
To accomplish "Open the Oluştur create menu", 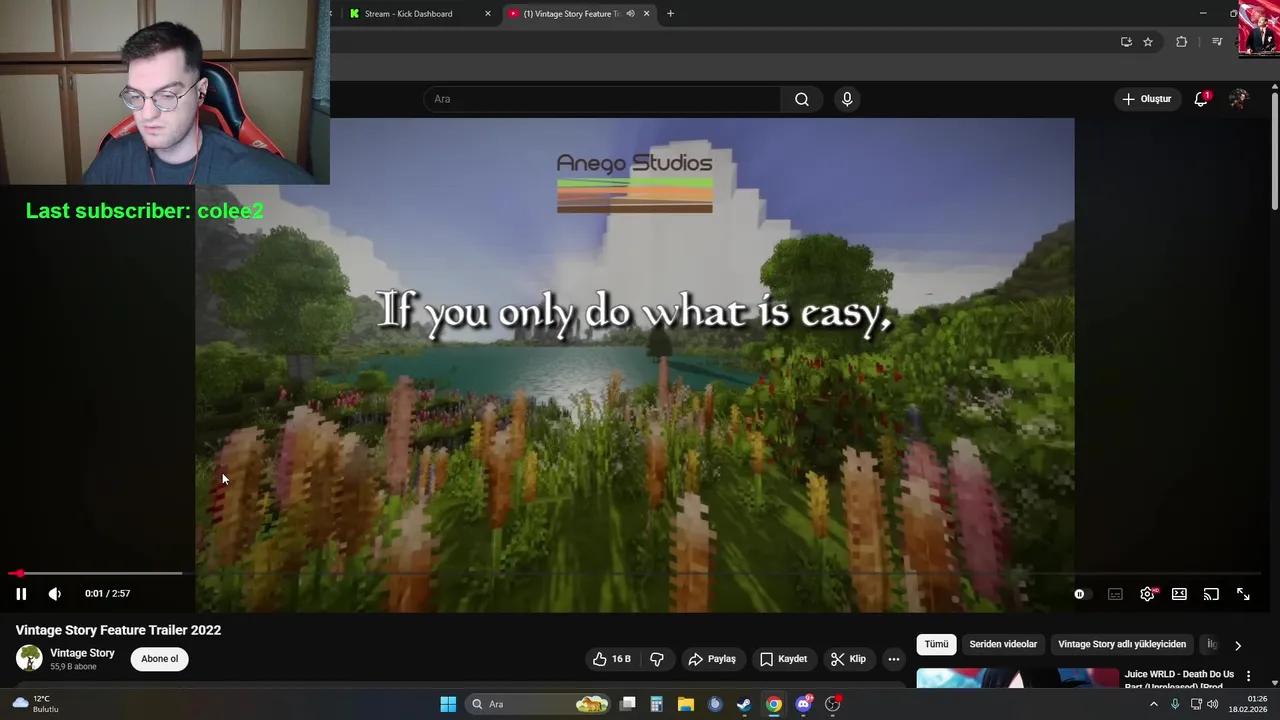I will point(1146,99).
